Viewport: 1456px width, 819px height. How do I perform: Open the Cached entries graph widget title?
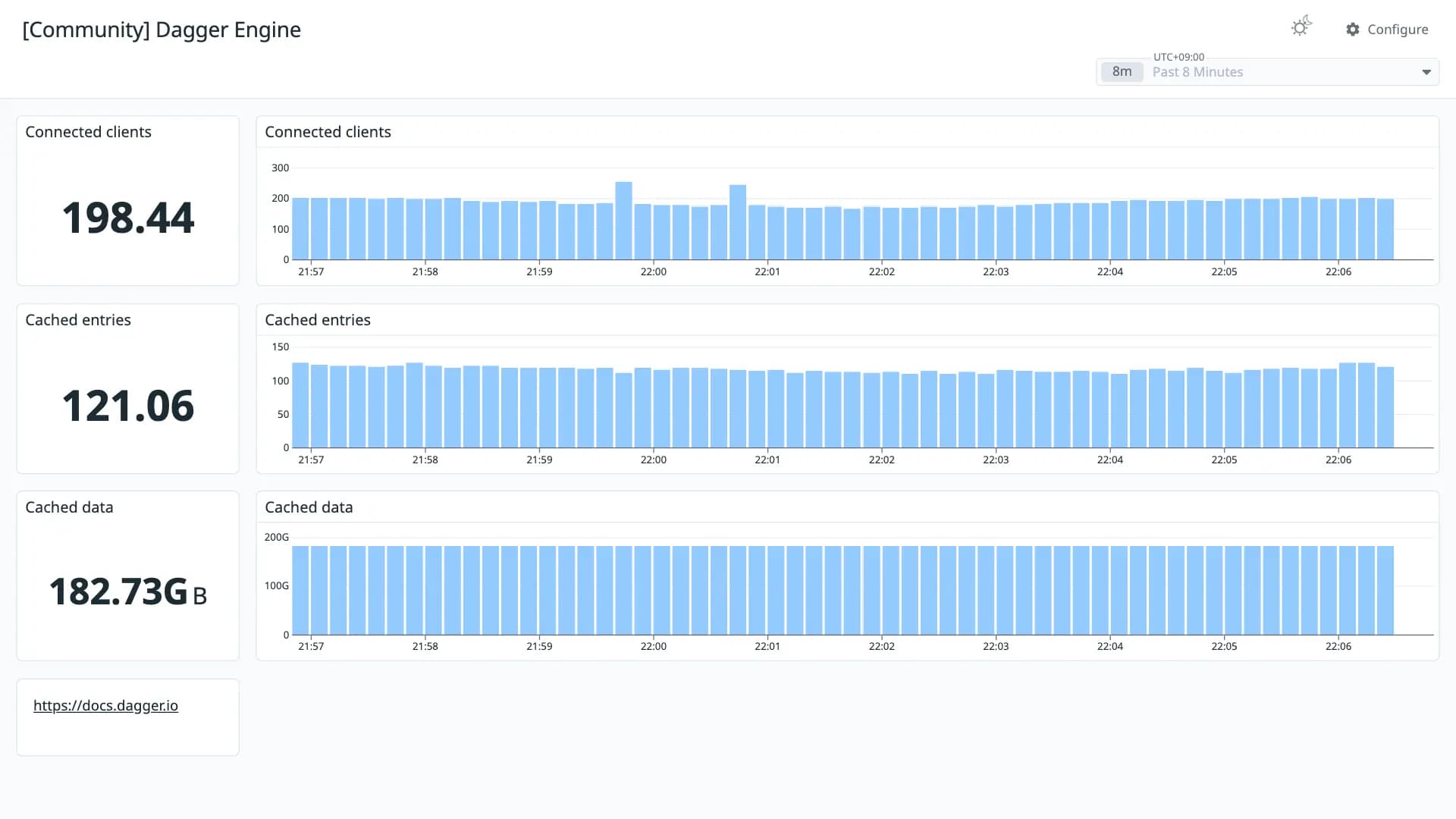pos(318,320)
